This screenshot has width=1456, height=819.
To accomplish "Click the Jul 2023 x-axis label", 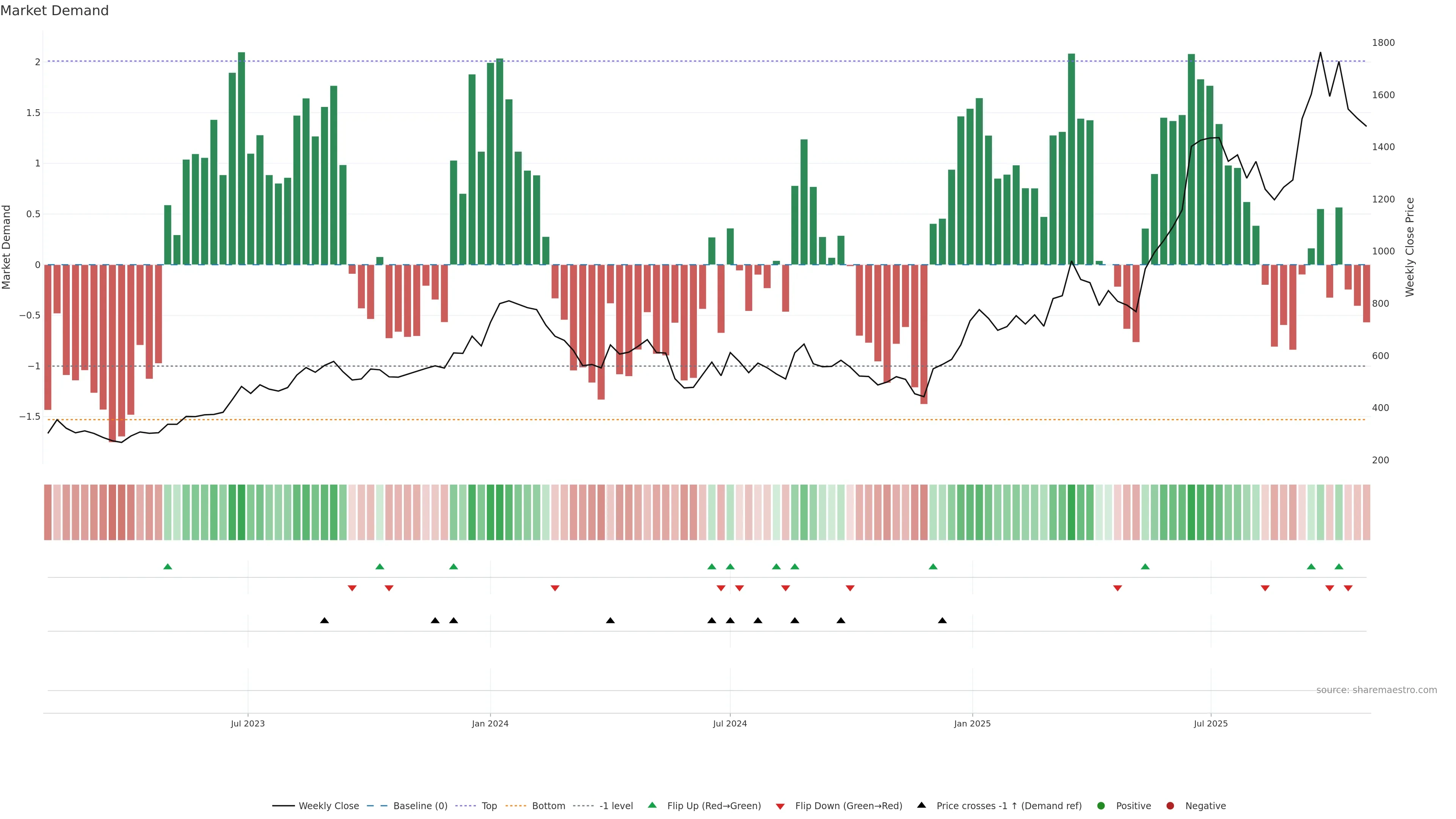I will (x=248, y=723).
